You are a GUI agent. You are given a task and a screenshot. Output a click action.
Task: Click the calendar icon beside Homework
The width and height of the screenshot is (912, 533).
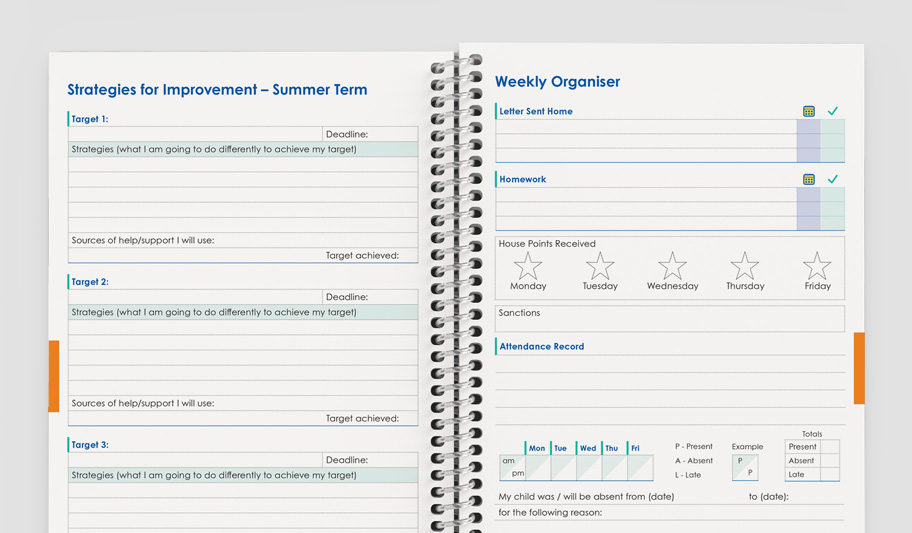[808, 179]
